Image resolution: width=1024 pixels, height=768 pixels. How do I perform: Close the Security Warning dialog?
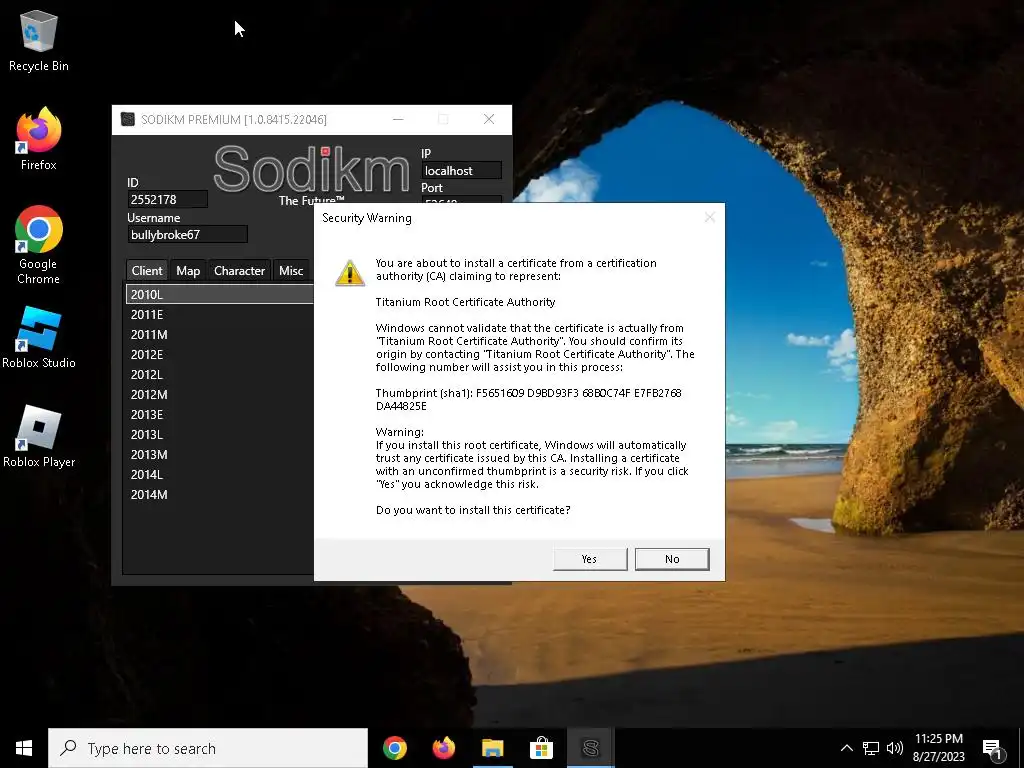tap(710, 217)
